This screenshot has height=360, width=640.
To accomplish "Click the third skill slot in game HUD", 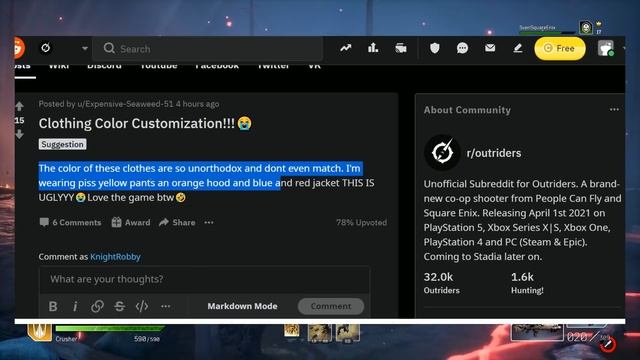I will click(348, 333).
